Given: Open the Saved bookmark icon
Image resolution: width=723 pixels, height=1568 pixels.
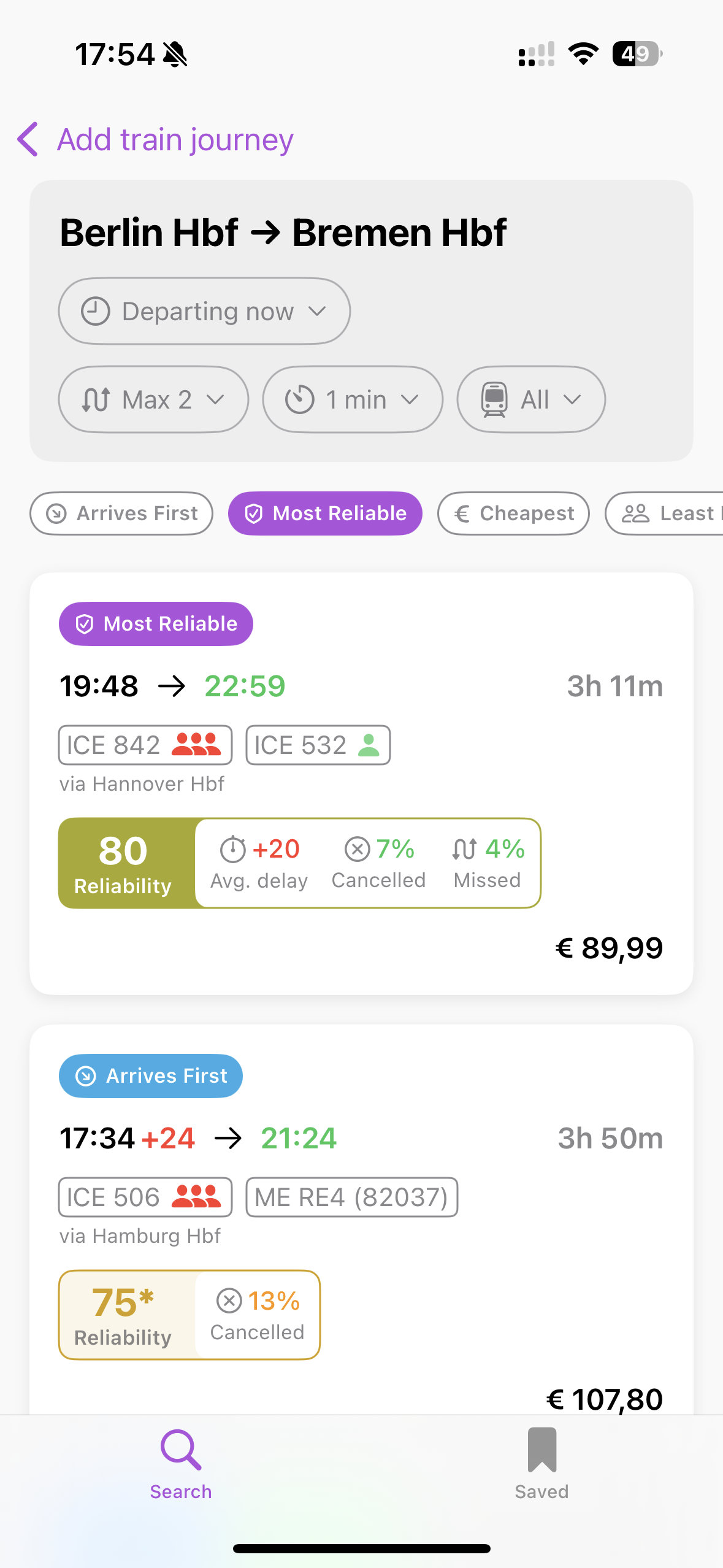Looking at the screenshot, I should click(x=541, y=1450).
